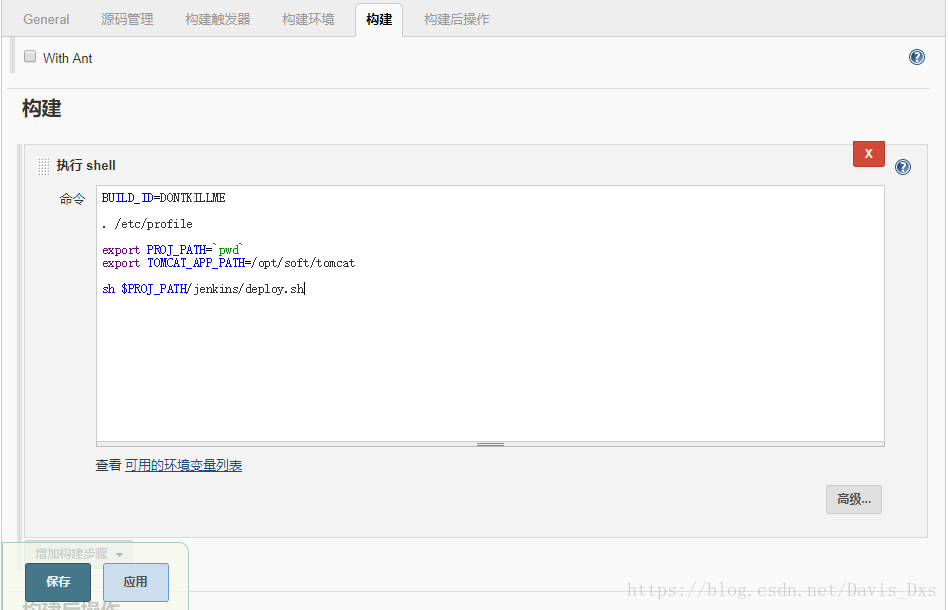This screenshot has height=610, width=948.
Task: Open help for With Ant option
Action: (x=917, y=57)
